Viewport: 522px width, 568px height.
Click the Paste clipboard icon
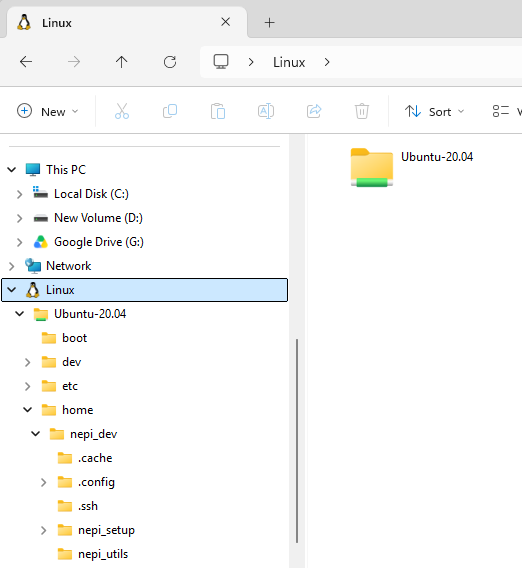(x=218, y=111)
